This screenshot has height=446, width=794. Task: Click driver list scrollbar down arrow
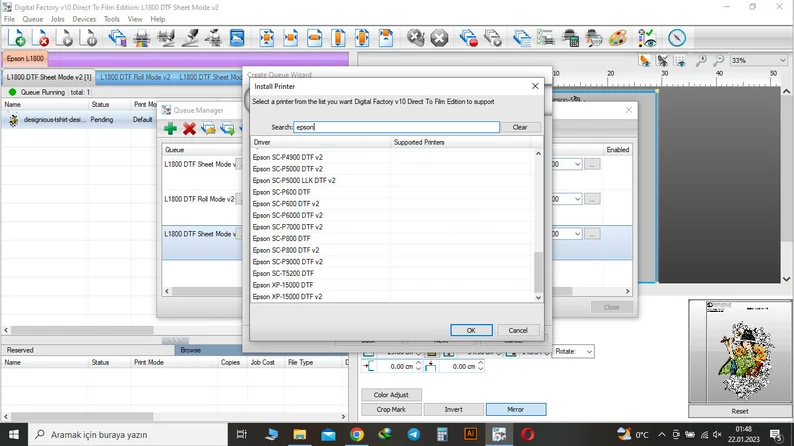[538, 298]
